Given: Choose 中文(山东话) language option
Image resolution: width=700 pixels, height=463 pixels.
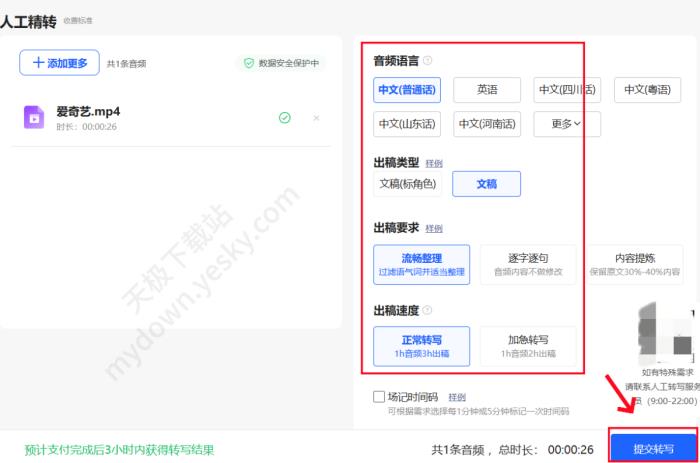Looking at the screenshot, I should point(407,124).
